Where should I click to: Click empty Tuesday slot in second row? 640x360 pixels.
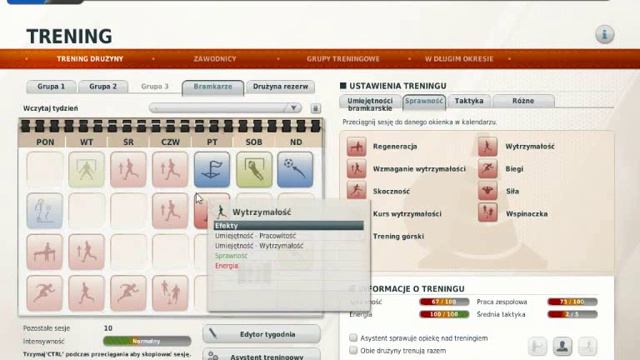87,211
